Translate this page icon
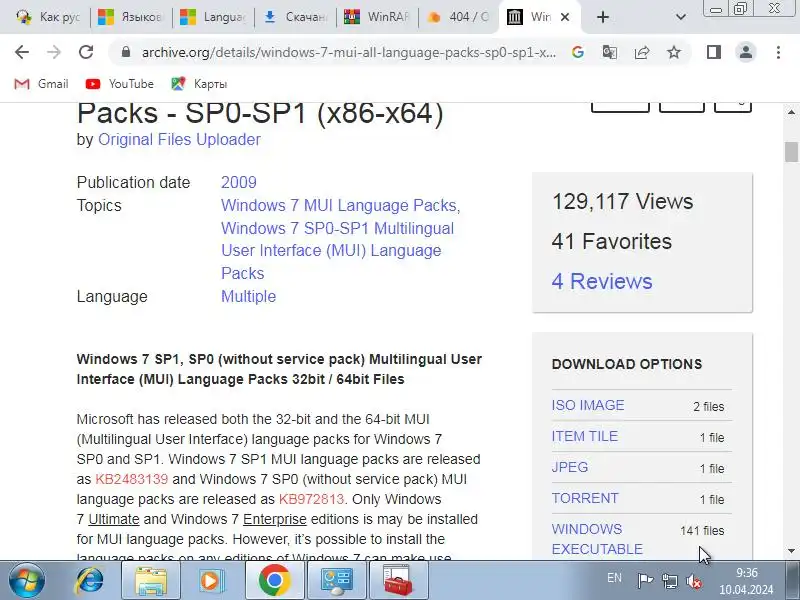 point(610,52)
